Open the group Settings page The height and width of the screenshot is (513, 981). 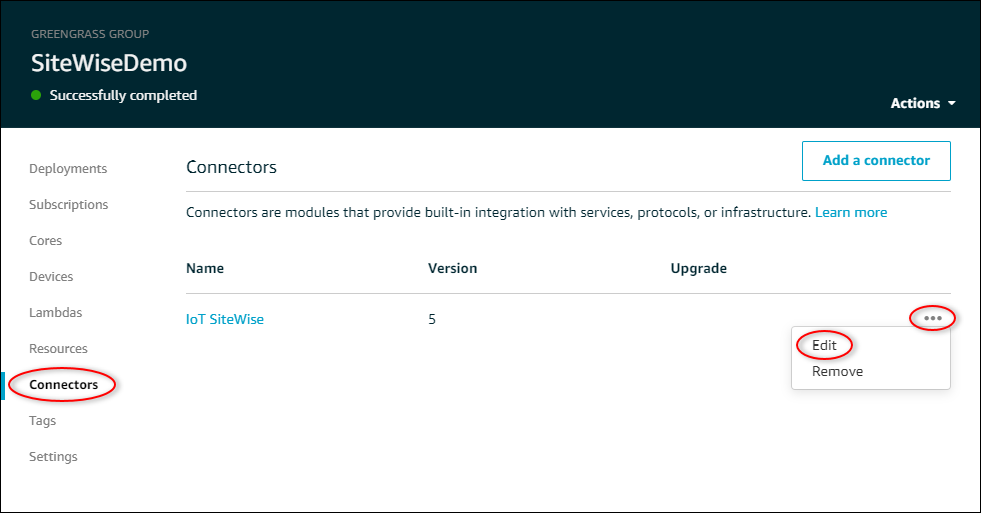click(x=53, y=457)
